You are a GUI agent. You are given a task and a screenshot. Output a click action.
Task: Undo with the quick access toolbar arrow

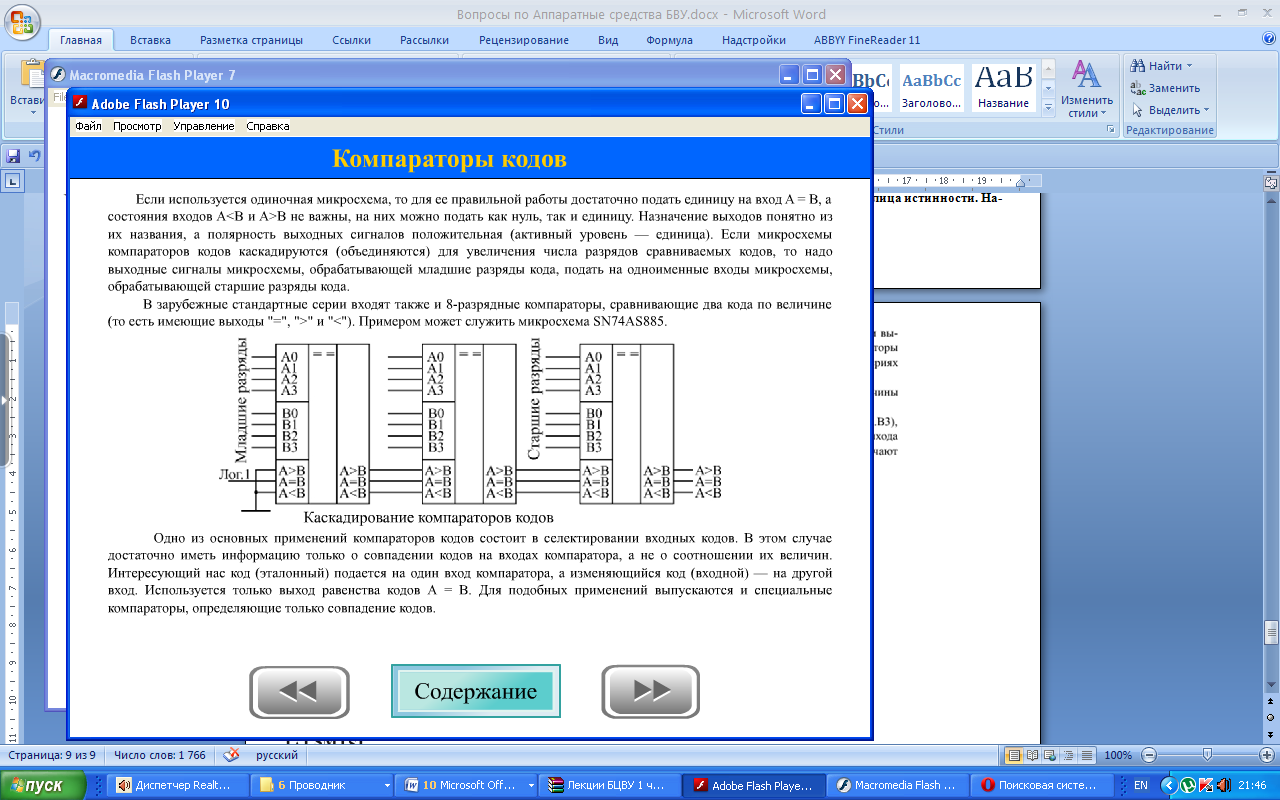[x=35, y=156]
